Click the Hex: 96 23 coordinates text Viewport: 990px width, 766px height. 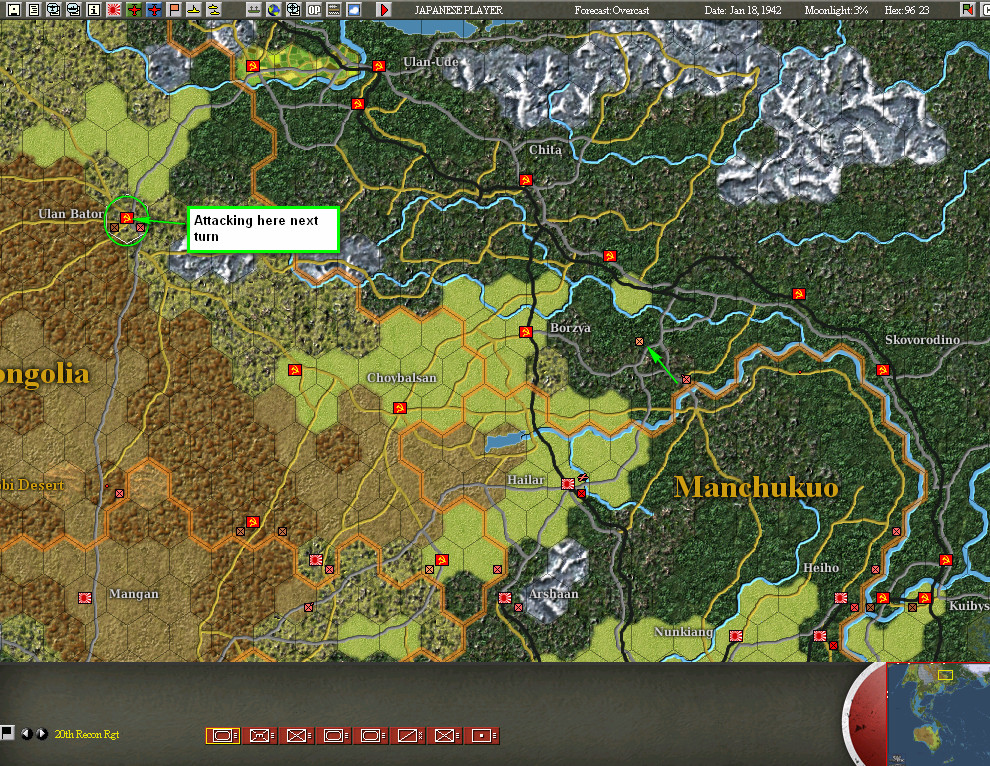click(x=907, y=10)
